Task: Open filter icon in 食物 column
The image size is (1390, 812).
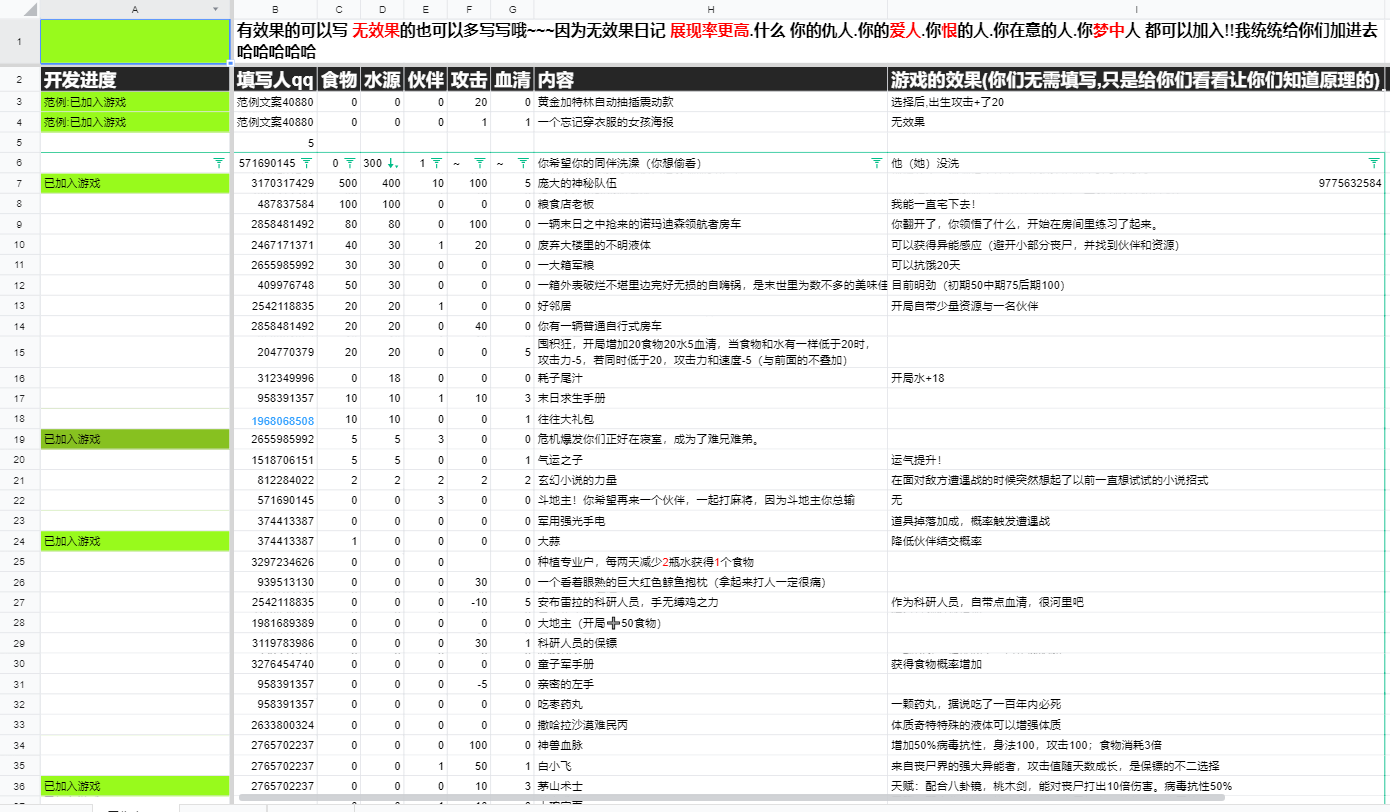Action: [x=350, y=162]
